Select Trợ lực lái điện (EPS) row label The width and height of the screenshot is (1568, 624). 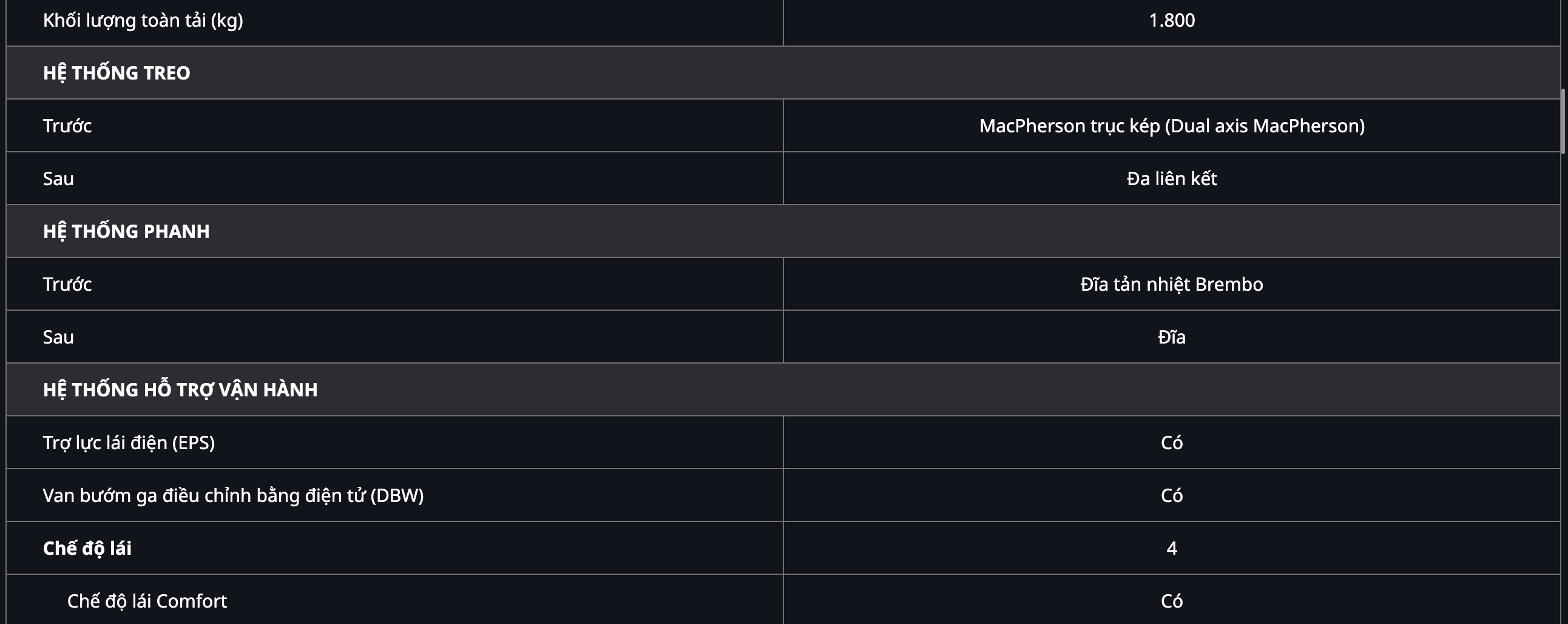pyautogui.click(x=129, y=443)
